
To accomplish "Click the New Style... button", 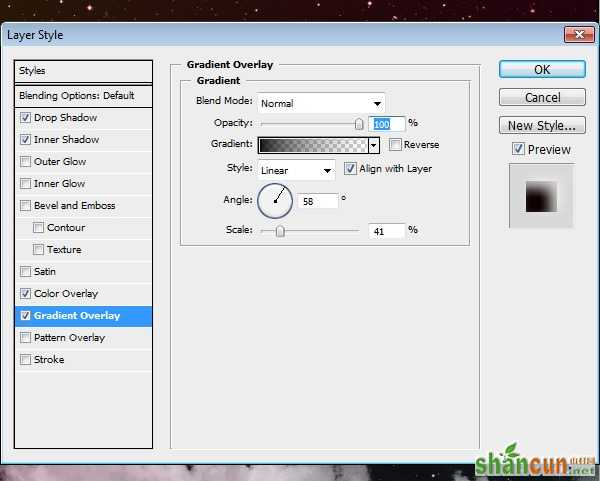I will pyautogui.click(x=542, y=125).
